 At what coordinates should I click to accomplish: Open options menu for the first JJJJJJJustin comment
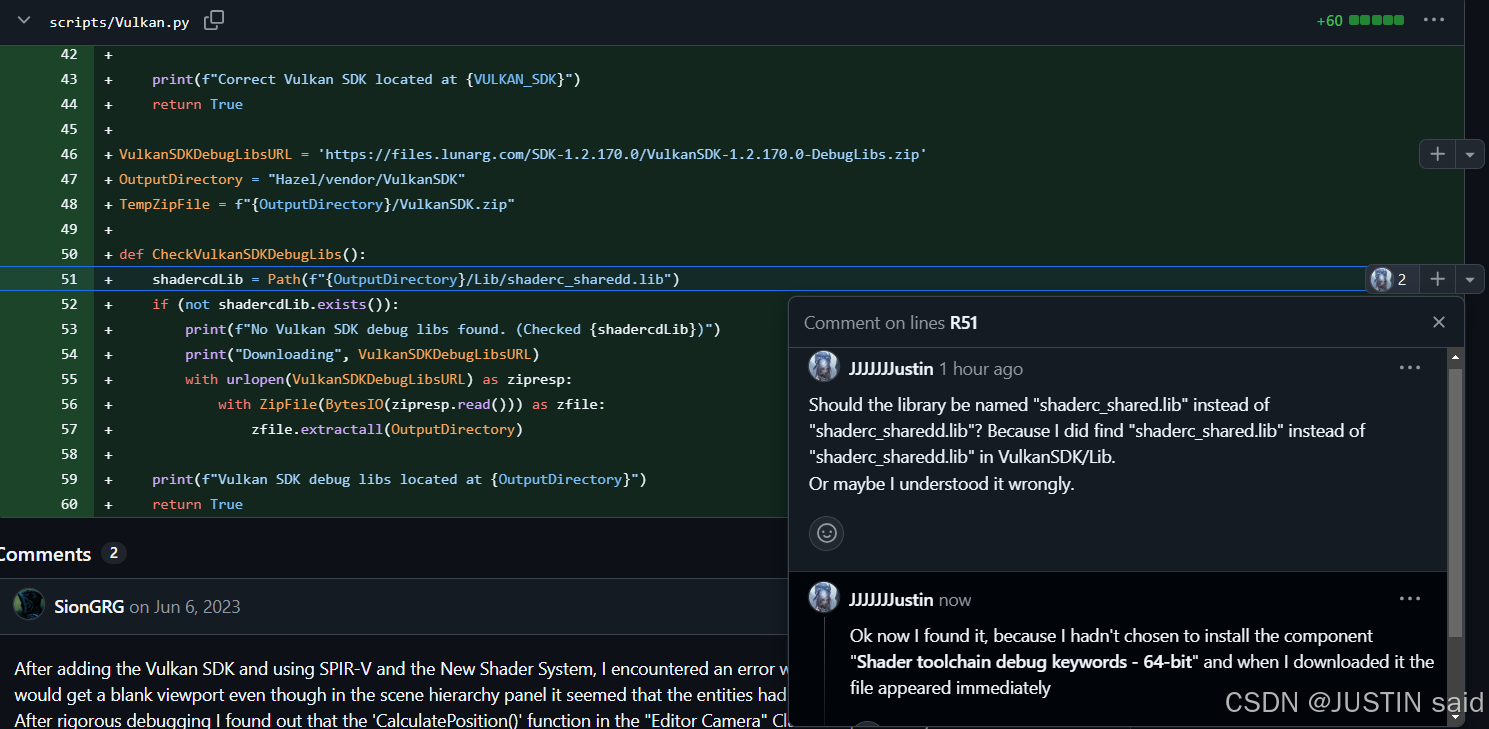point(1410,368)
